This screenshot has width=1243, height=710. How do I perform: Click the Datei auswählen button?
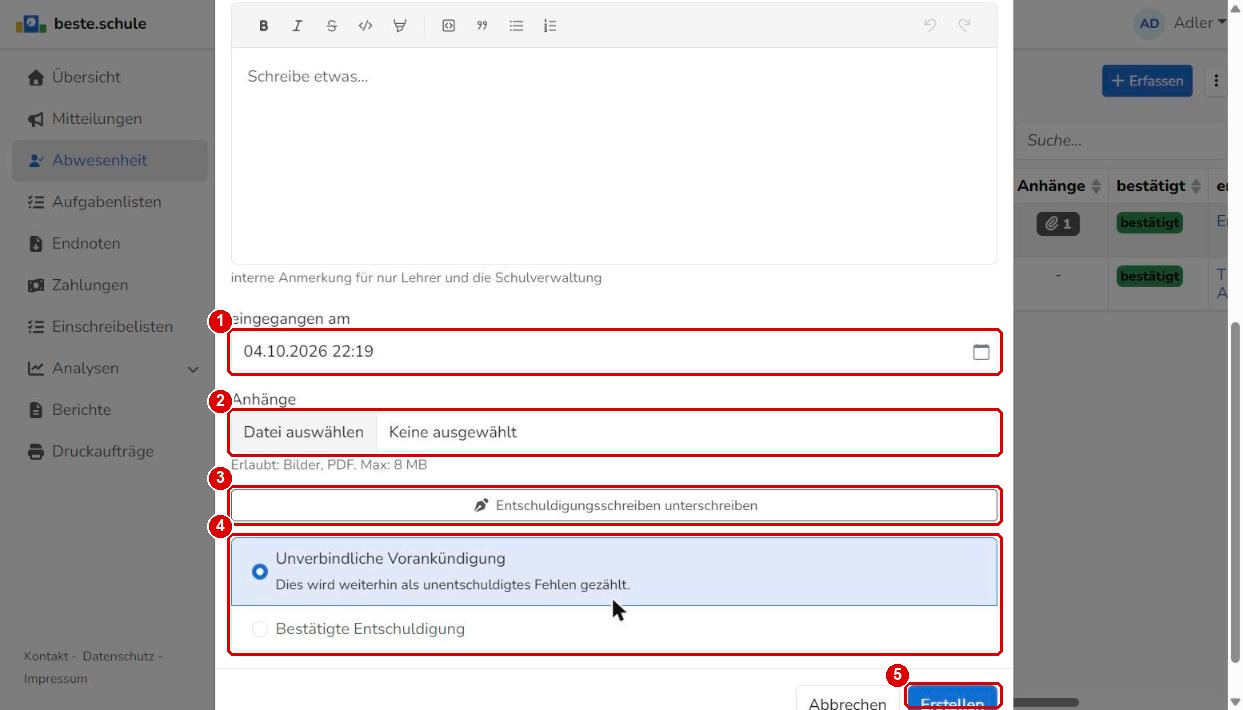304,432
